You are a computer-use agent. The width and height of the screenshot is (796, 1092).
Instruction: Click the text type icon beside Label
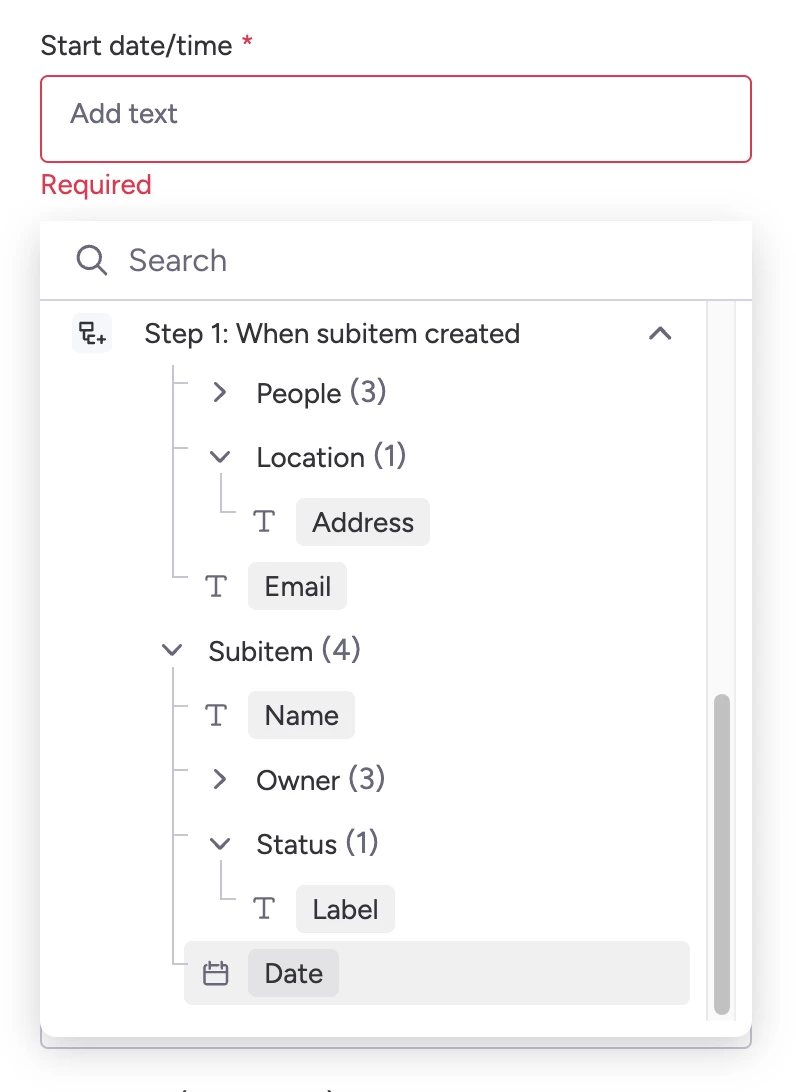click(264, 909)
